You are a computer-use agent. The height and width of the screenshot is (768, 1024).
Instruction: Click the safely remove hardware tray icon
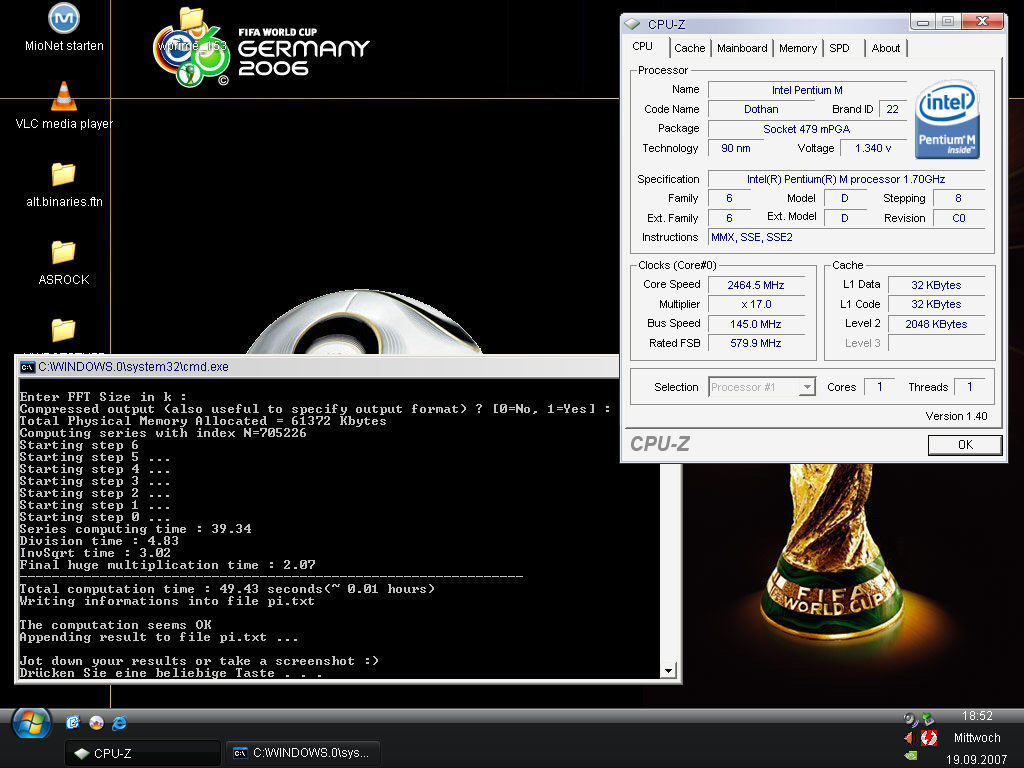click(927, 719)
